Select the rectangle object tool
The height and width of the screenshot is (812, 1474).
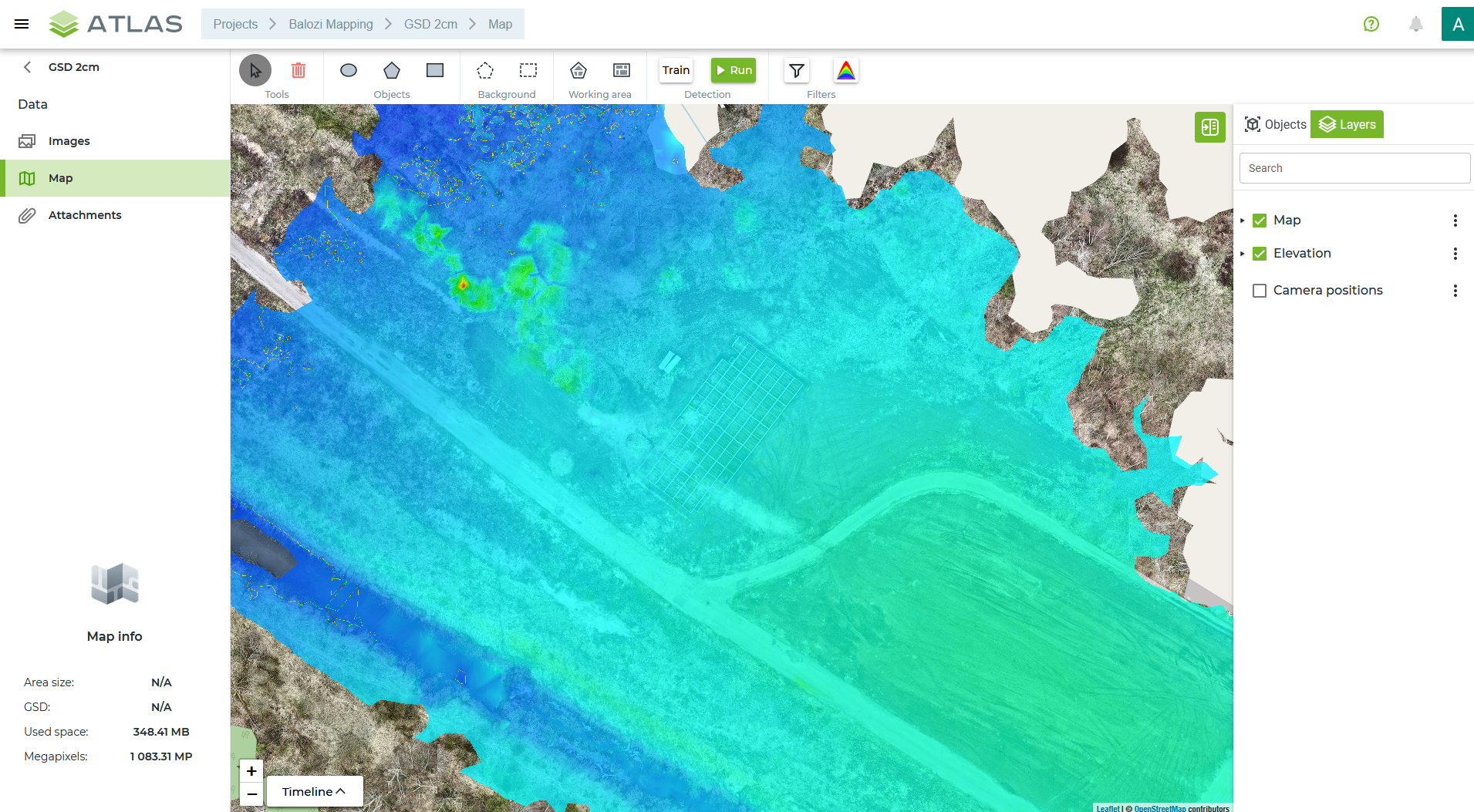(x=435, y=70)
